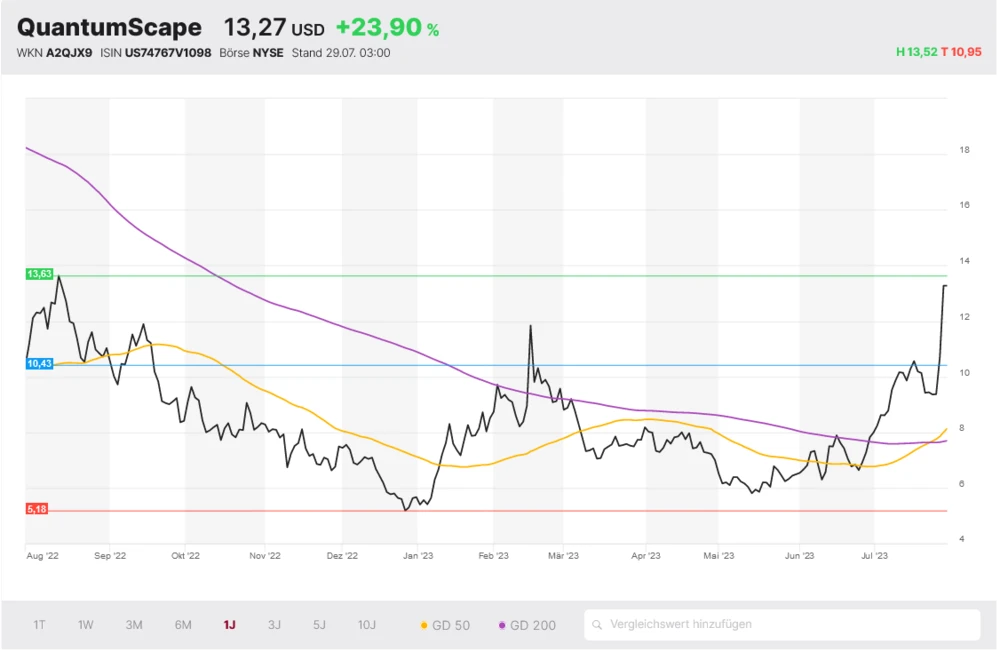Click the QuantumScape stock title
1000x652 pixels.
[x=109, y=28]
